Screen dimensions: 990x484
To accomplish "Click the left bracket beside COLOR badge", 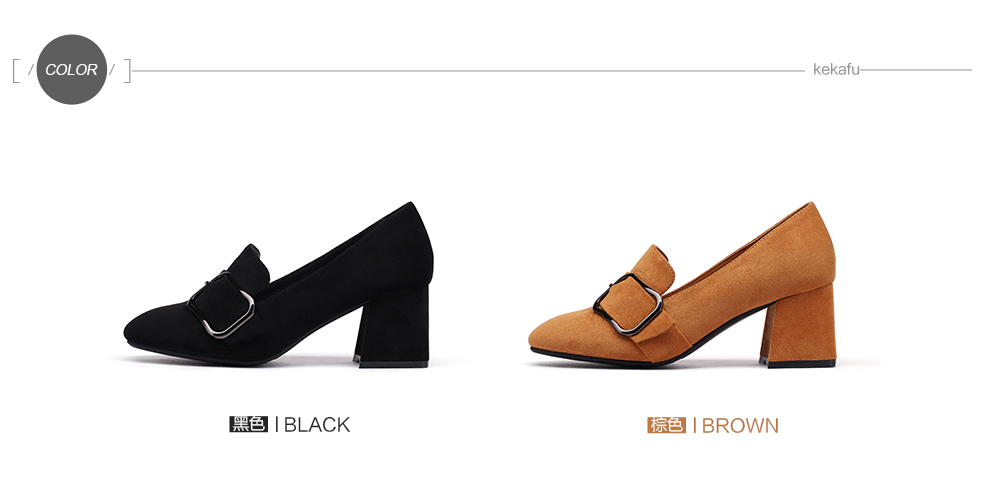I will tap(16, 71).
